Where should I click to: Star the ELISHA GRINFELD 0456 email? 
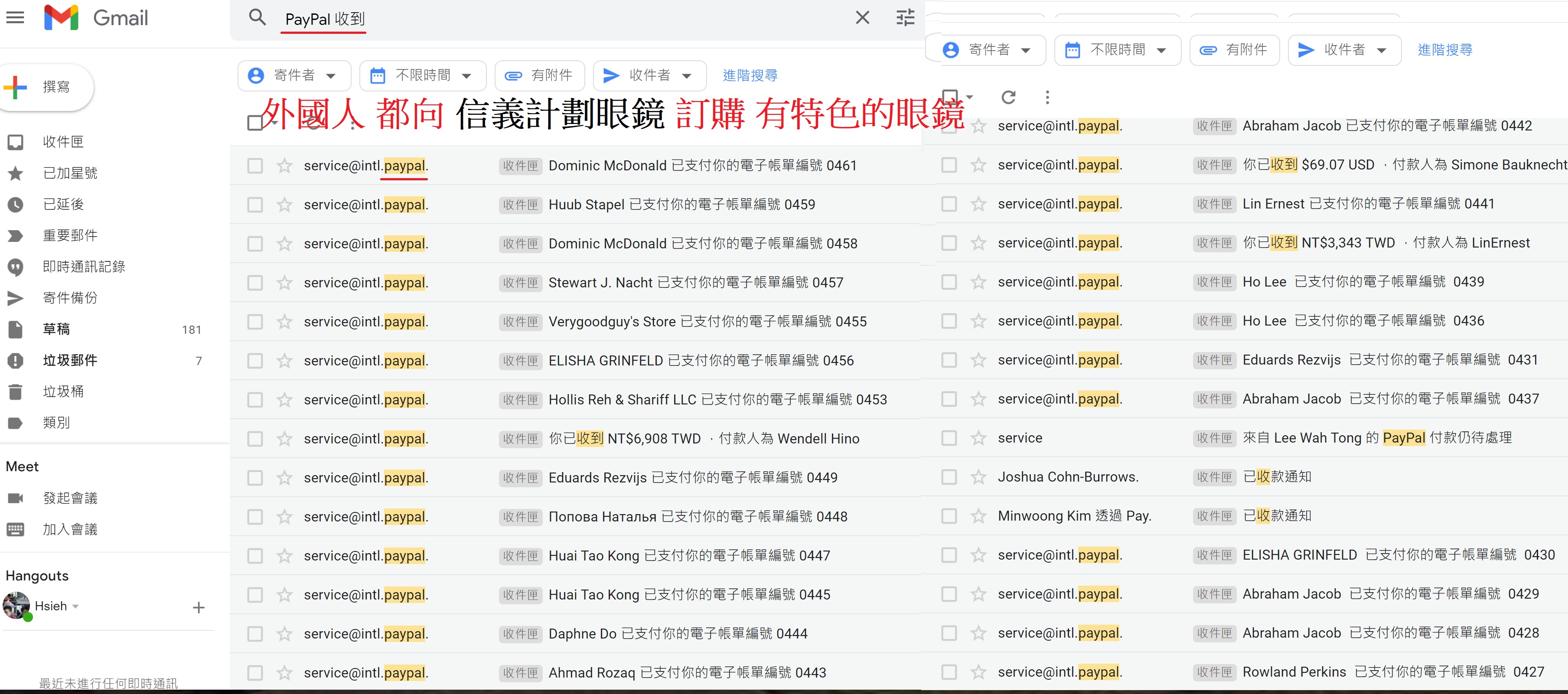click(284, 360)
